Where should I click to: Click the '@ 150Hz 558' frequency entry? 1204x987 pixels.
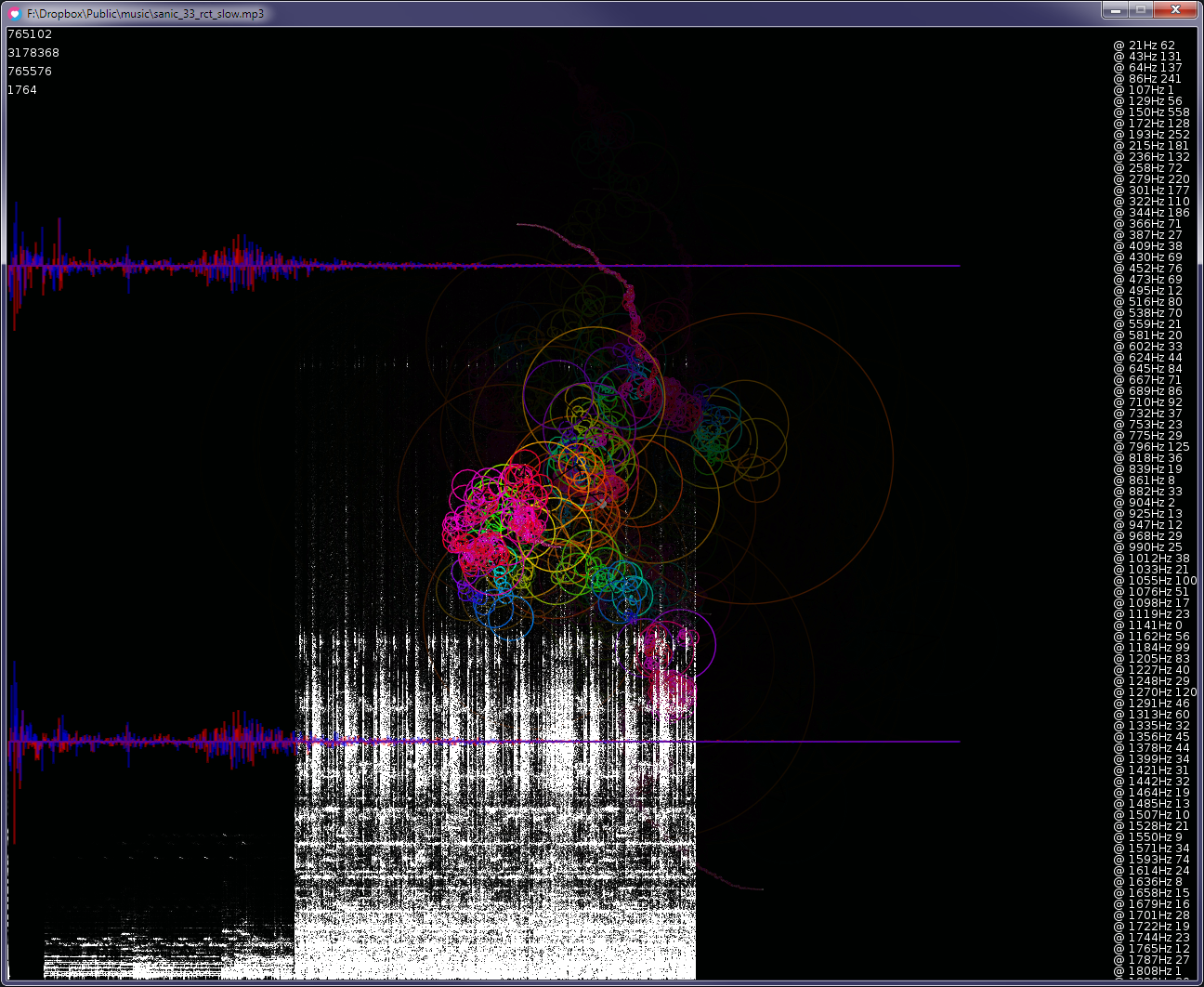click(x=1152, y=112)
